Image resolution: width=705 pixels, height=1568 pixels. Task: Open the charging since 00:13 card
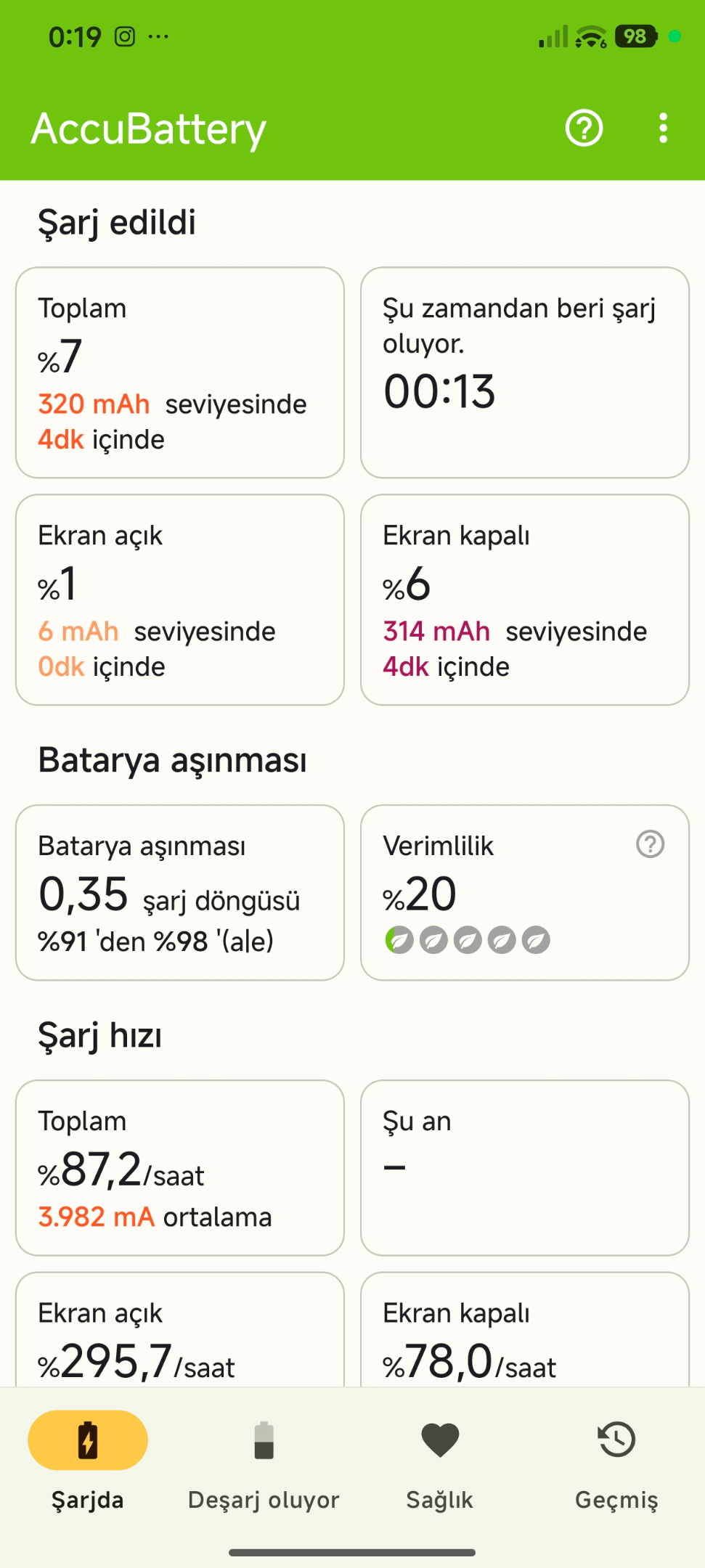525,372
